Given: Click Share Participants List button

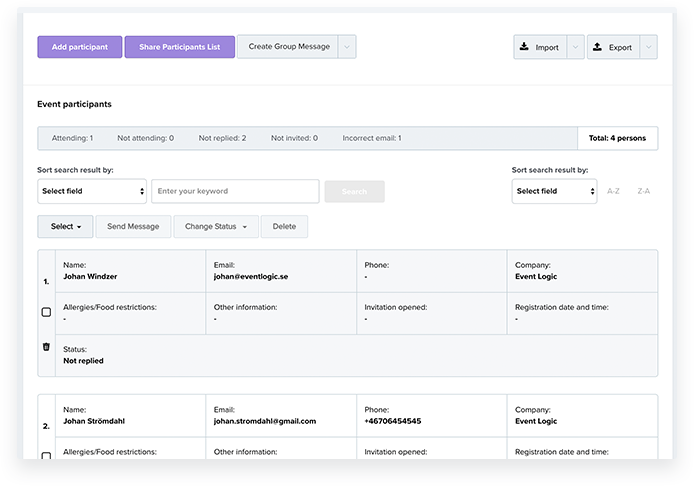Looking at the screenshot, I should click(x=180, y=47).
